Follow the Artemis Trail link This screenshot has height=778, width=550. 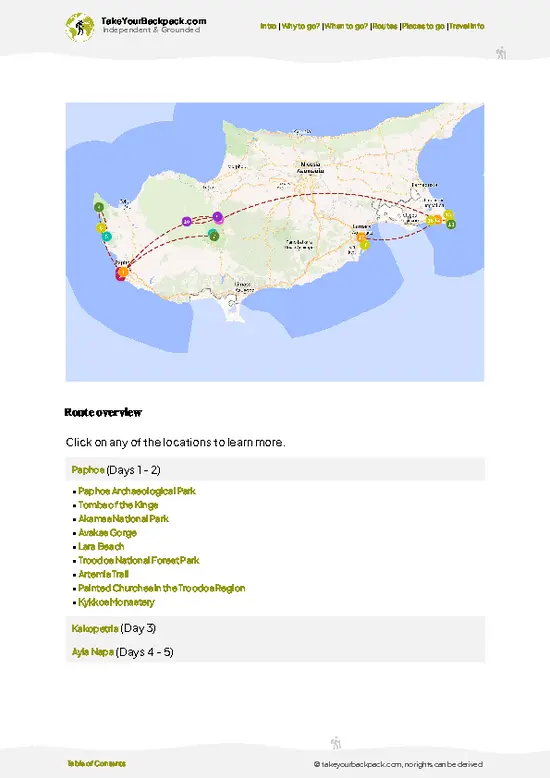[104, 575]
